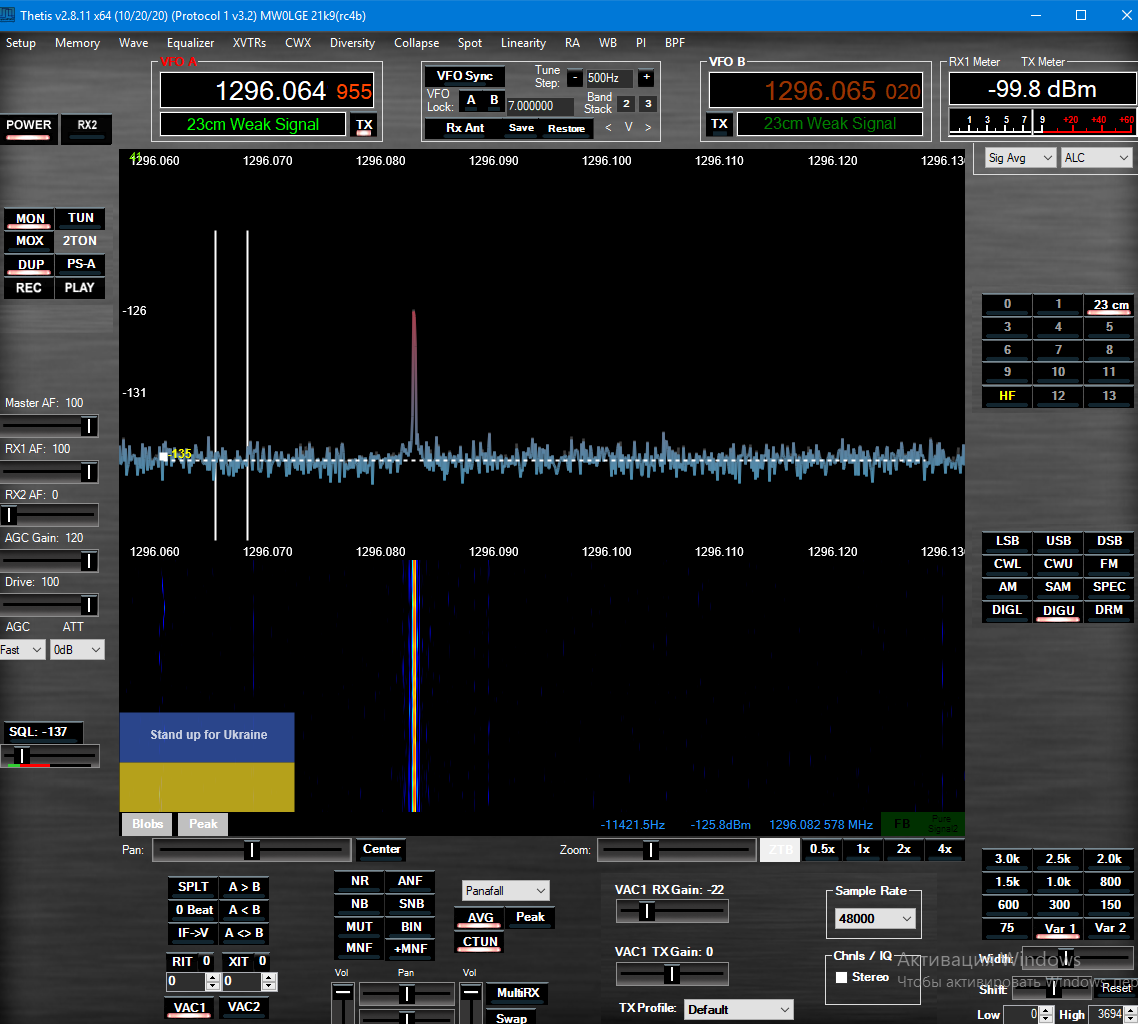Open the ATT attenuator dropdown
Viewport: 1138px width, 1024px height.
click(77, 650)
